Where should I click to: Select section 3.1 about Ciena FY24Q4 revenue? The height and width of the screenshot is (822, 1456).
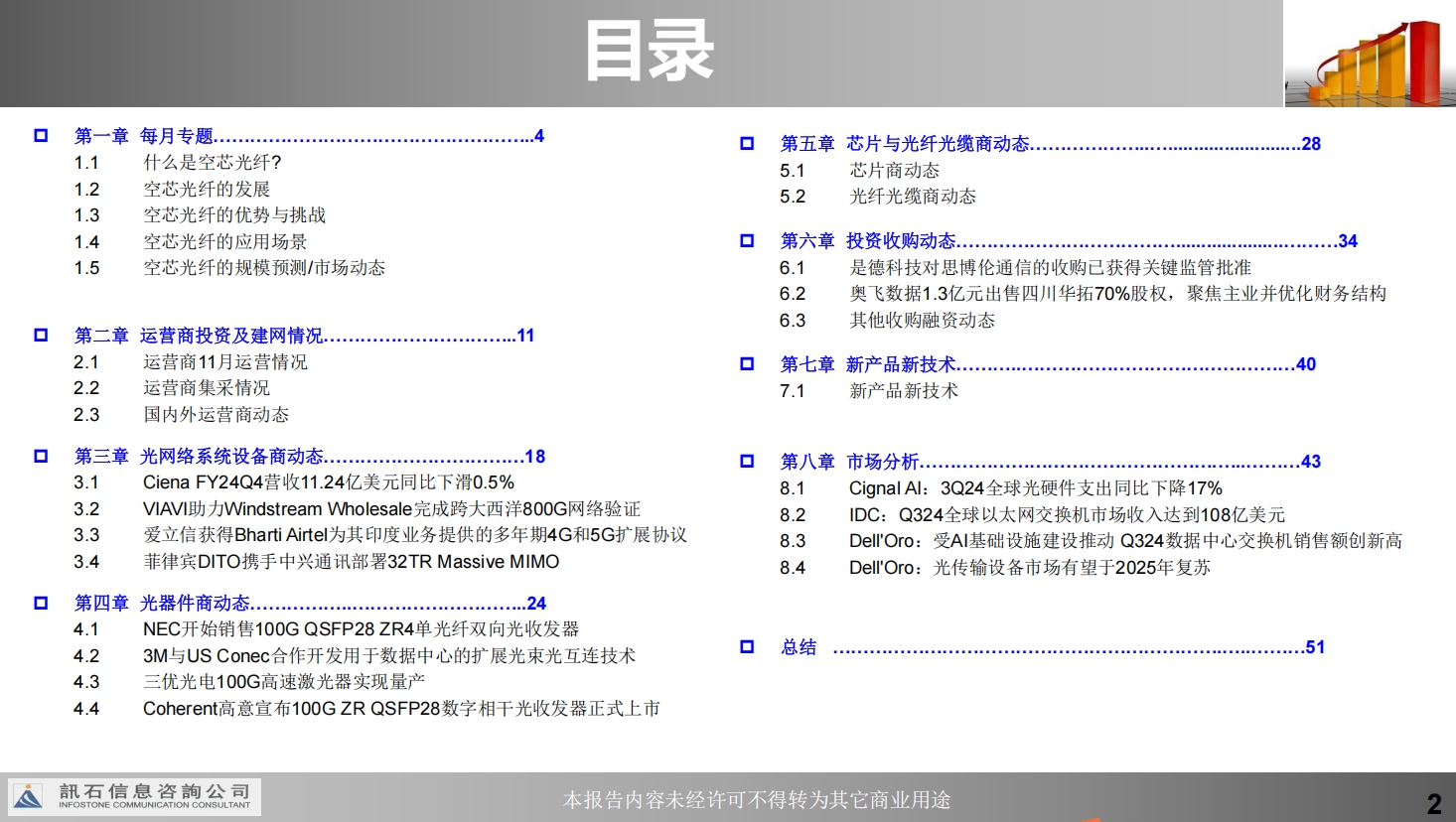[328, 482]
